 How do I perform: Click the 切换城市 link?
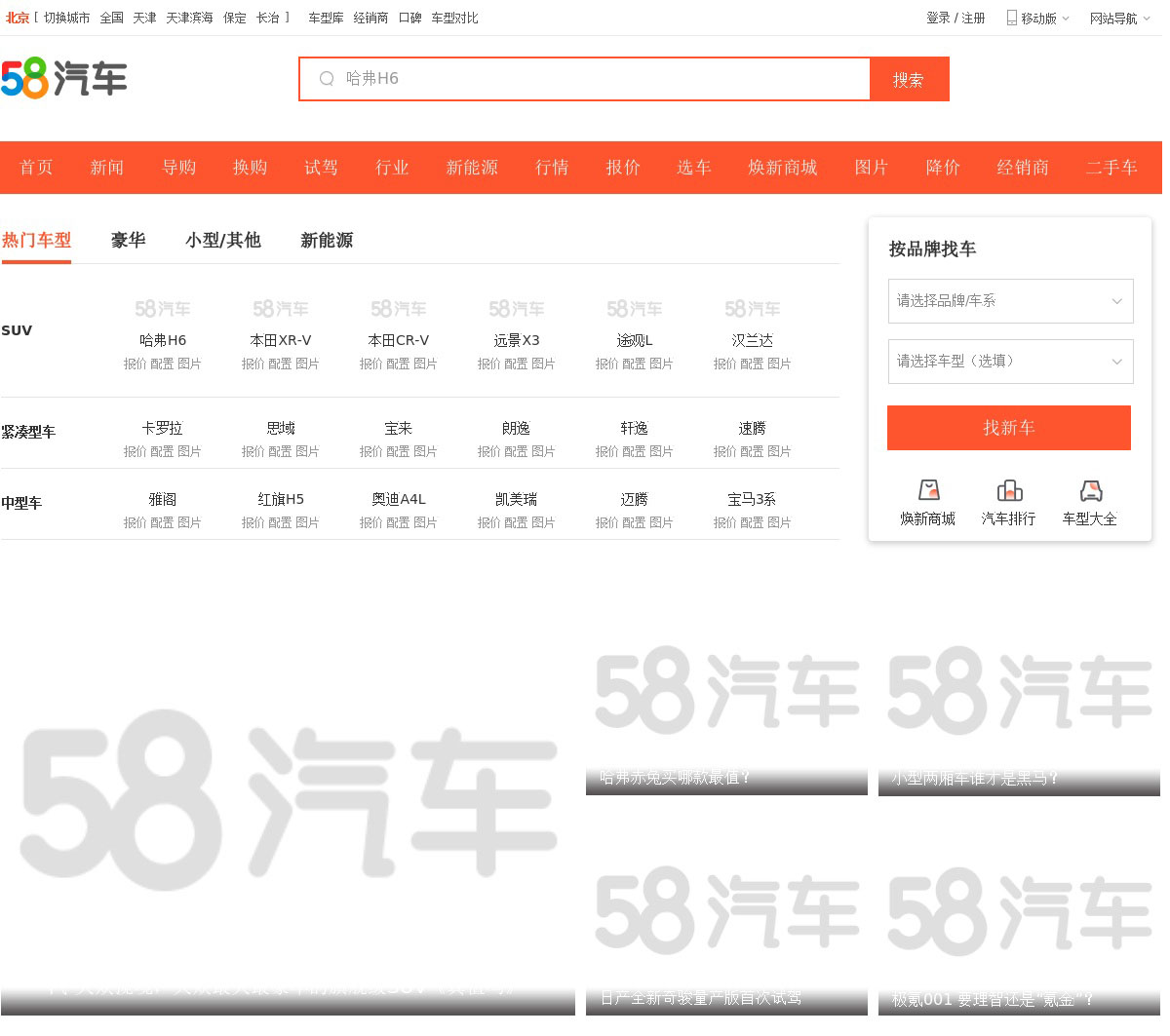(66, 19)
